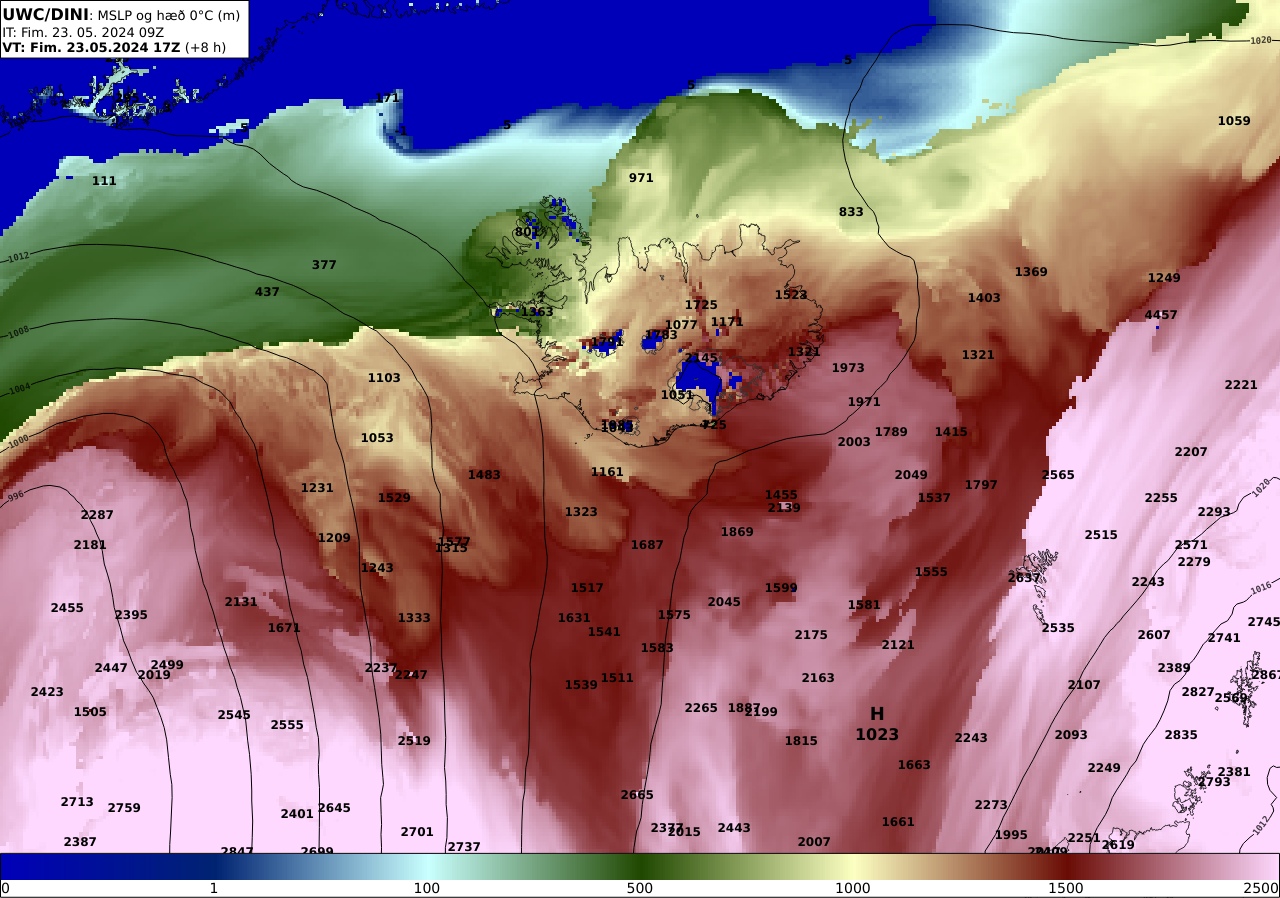
Task: Click the height value 1333
Action: click(414, 618)
